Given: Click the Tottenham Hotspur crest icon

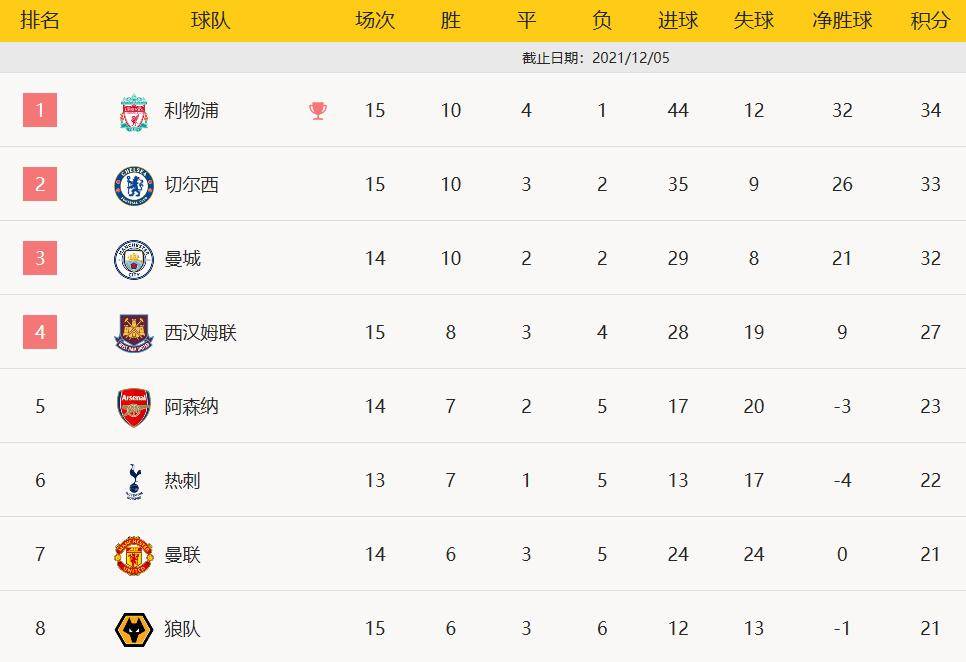Looking at the screenshot, I should point(134,481).
